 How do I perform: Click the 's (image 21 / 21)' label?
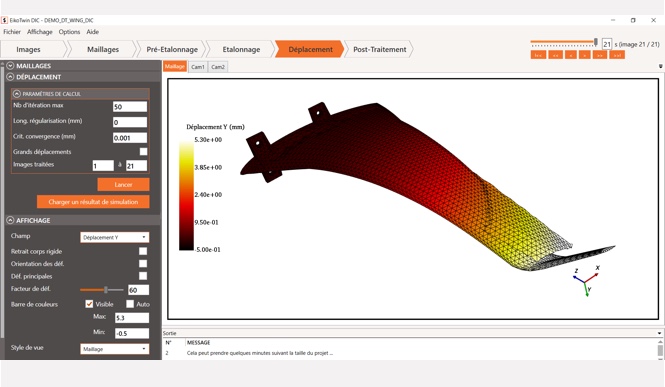click(x=637, y=44)
